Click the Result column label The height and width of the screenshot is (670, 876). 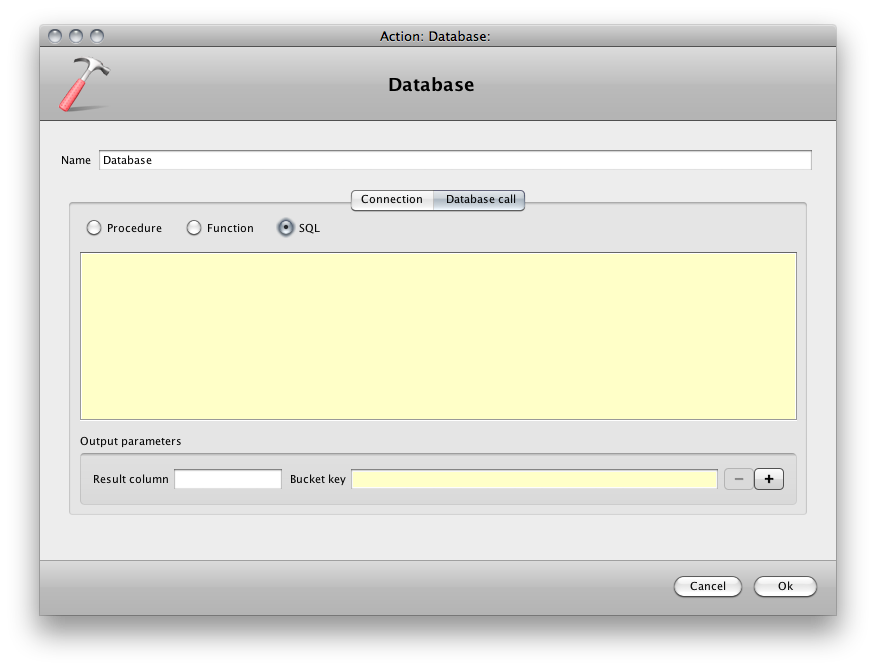(131, 479)
